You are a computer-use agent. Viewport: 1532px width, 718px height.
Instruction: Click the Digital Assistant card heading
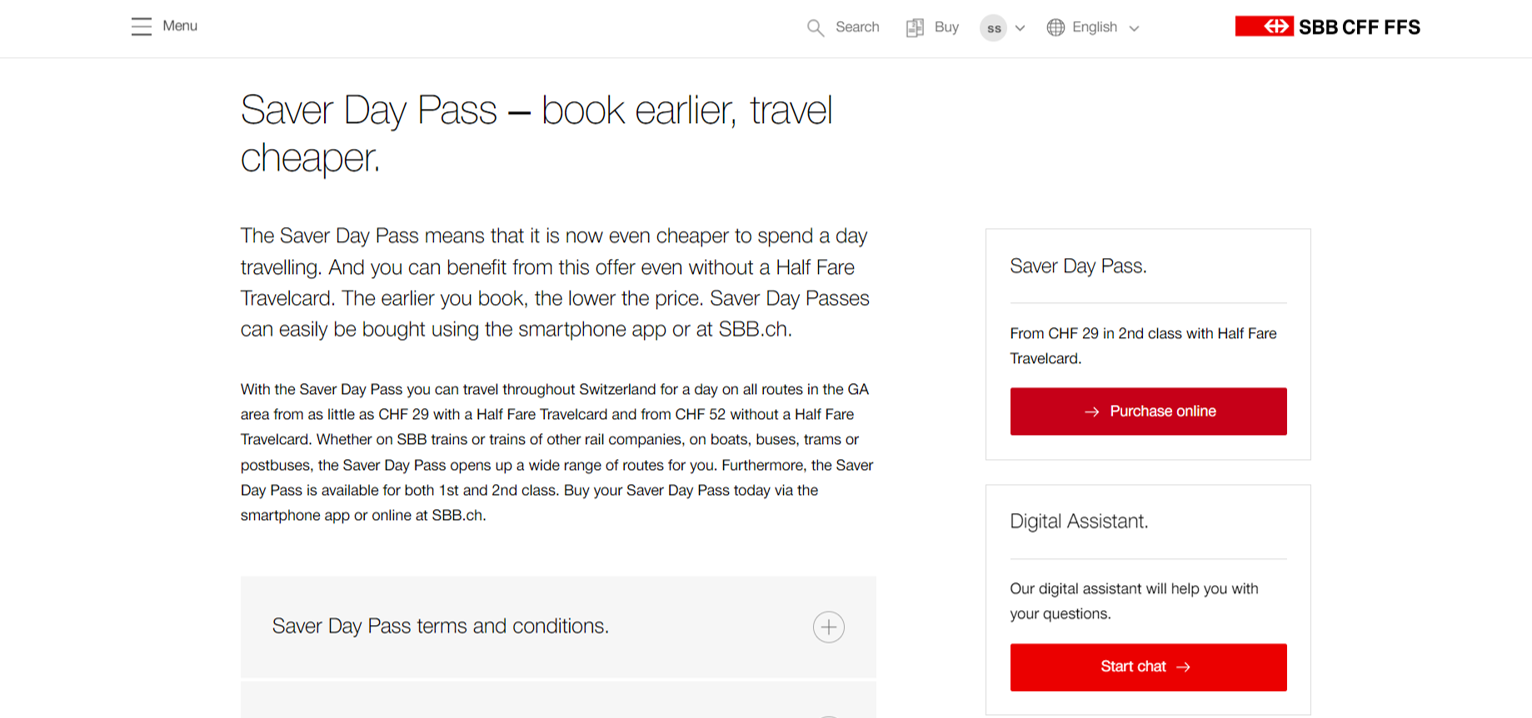click(x=1079, y=521)
